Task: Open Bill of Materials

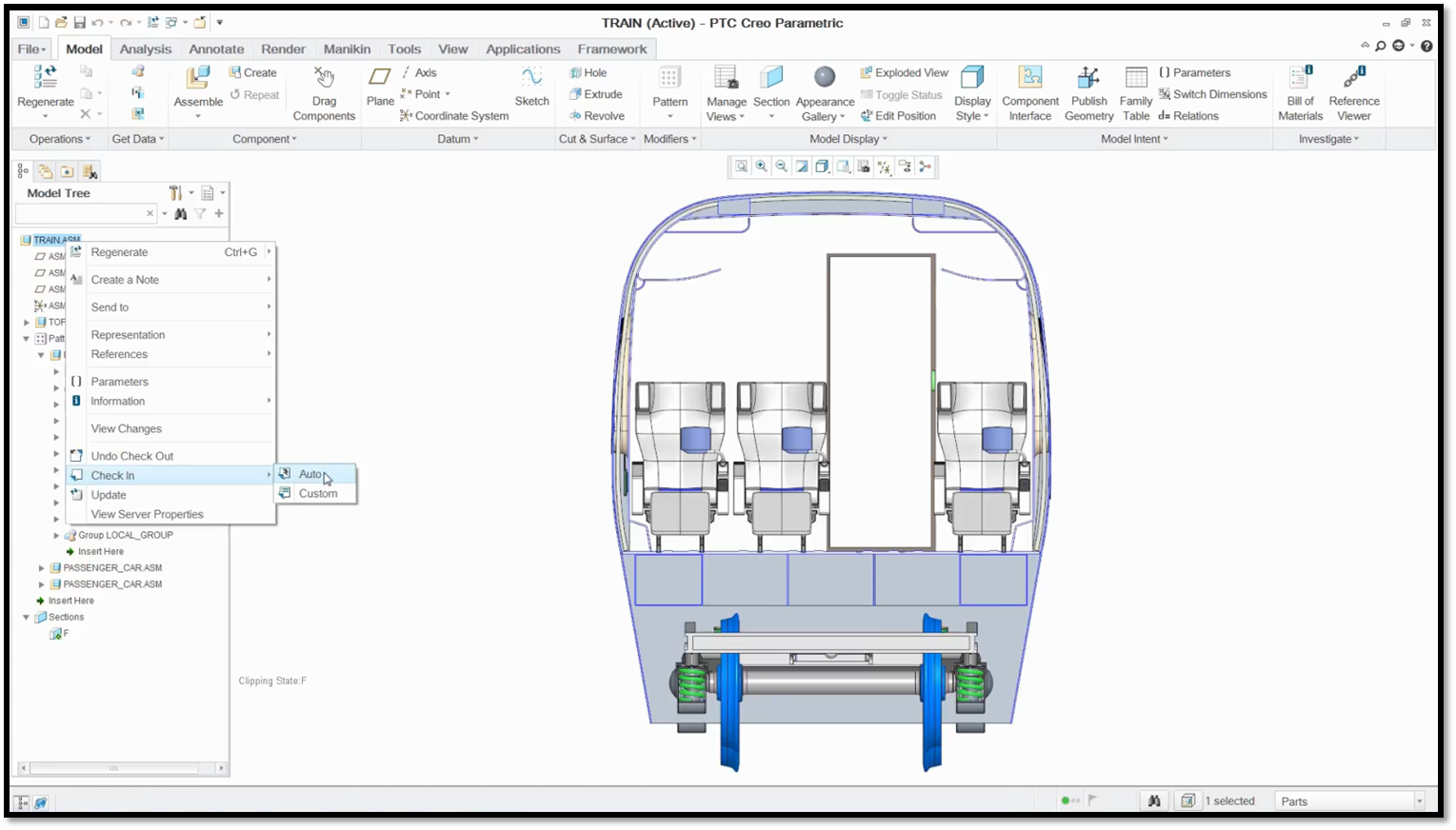Action: click(1300, 93)
